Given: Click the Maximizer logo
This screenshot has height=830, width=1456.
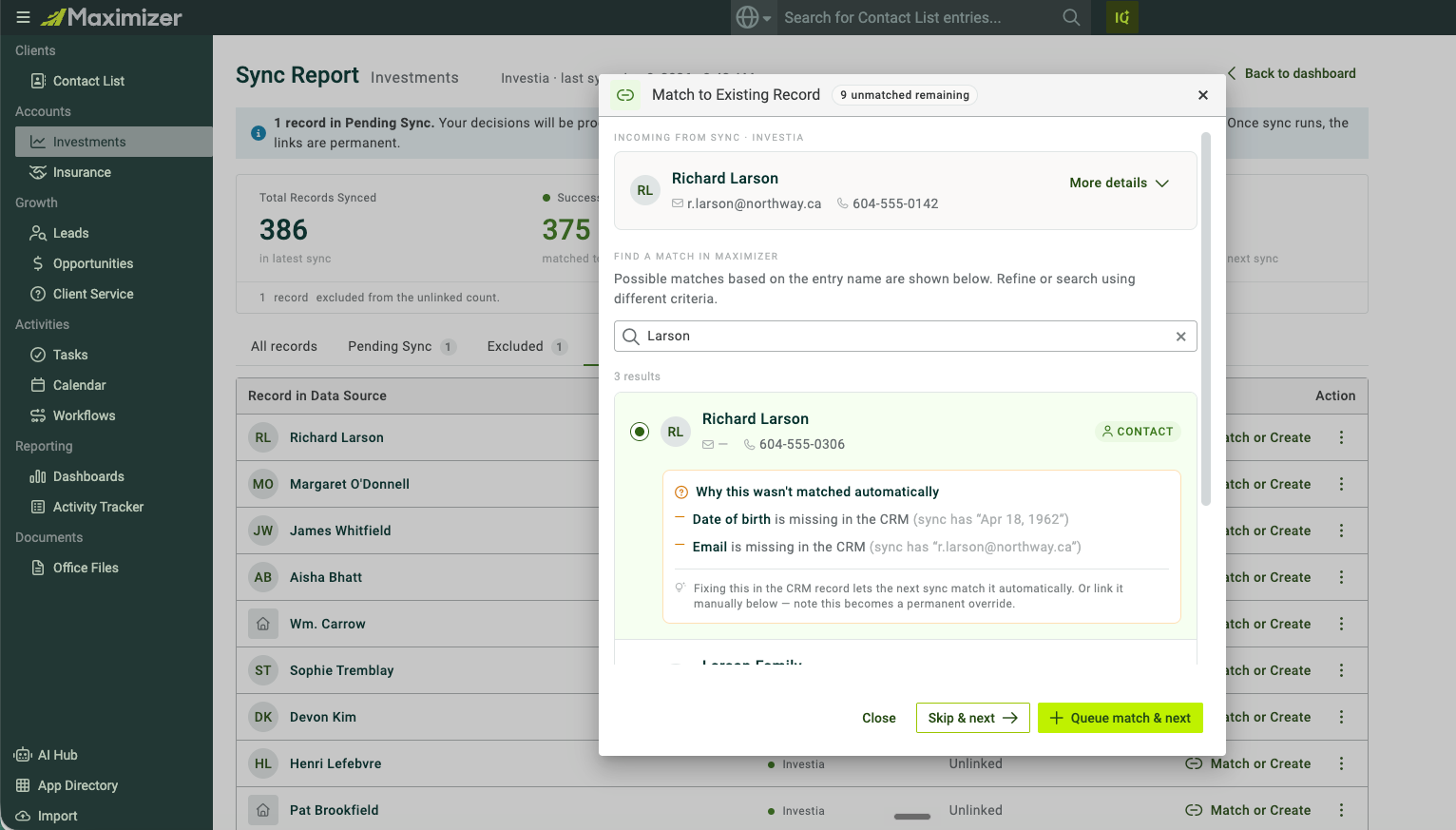Looking at the screenshot, I should pos(111,17).
